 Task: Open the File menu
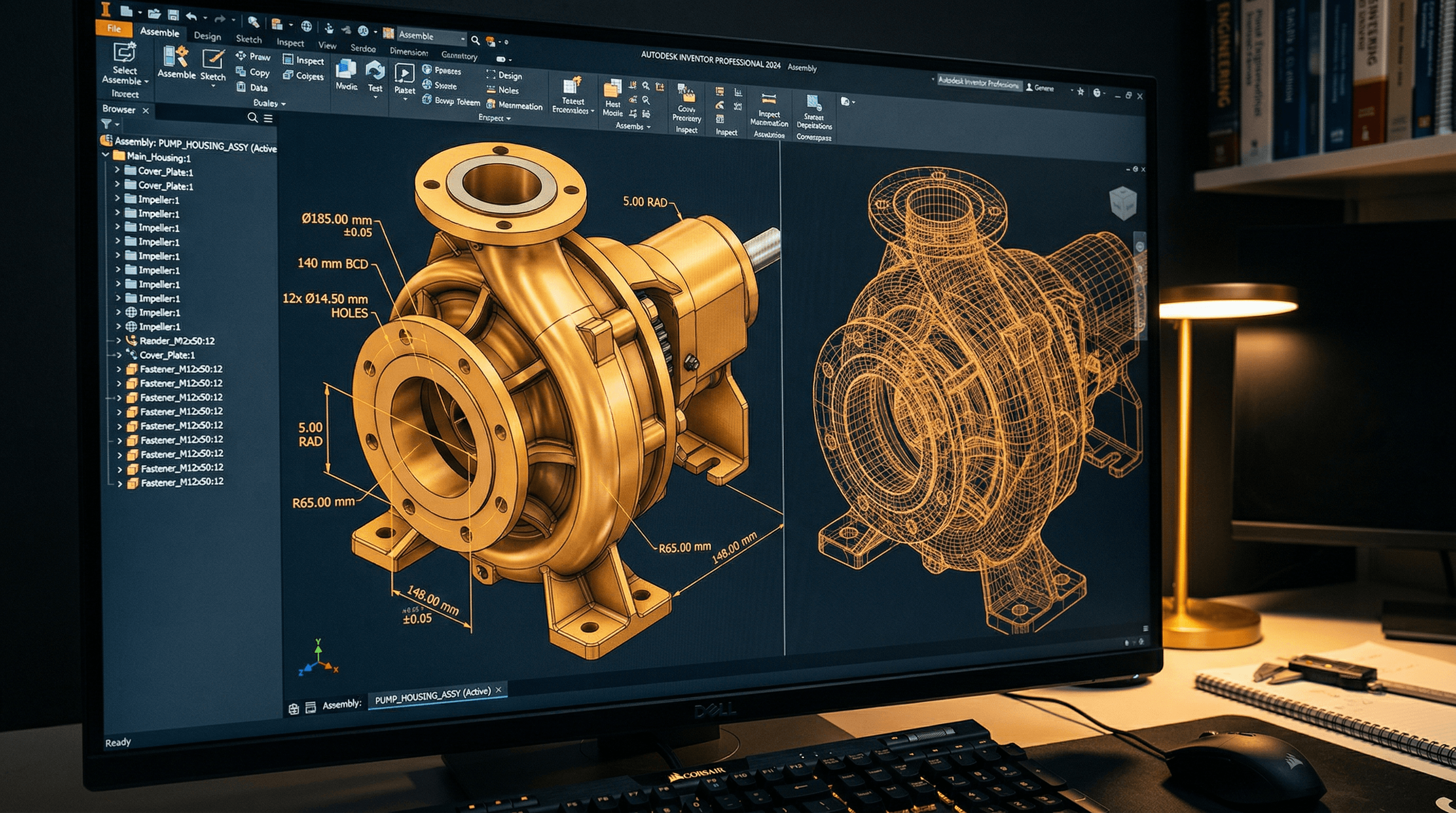tap(114, 28)
